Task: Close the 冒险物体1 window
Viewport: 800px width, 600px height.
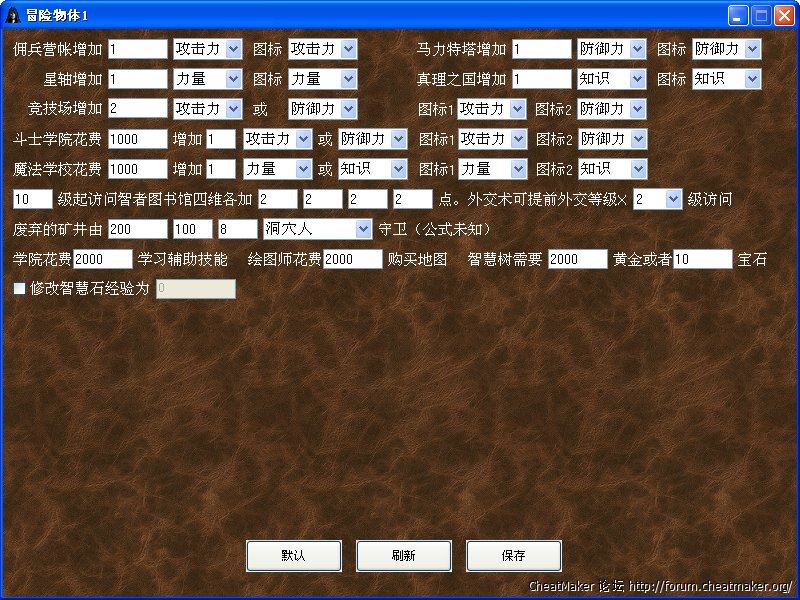Action: pyautogui.click(x=784, y=15)
